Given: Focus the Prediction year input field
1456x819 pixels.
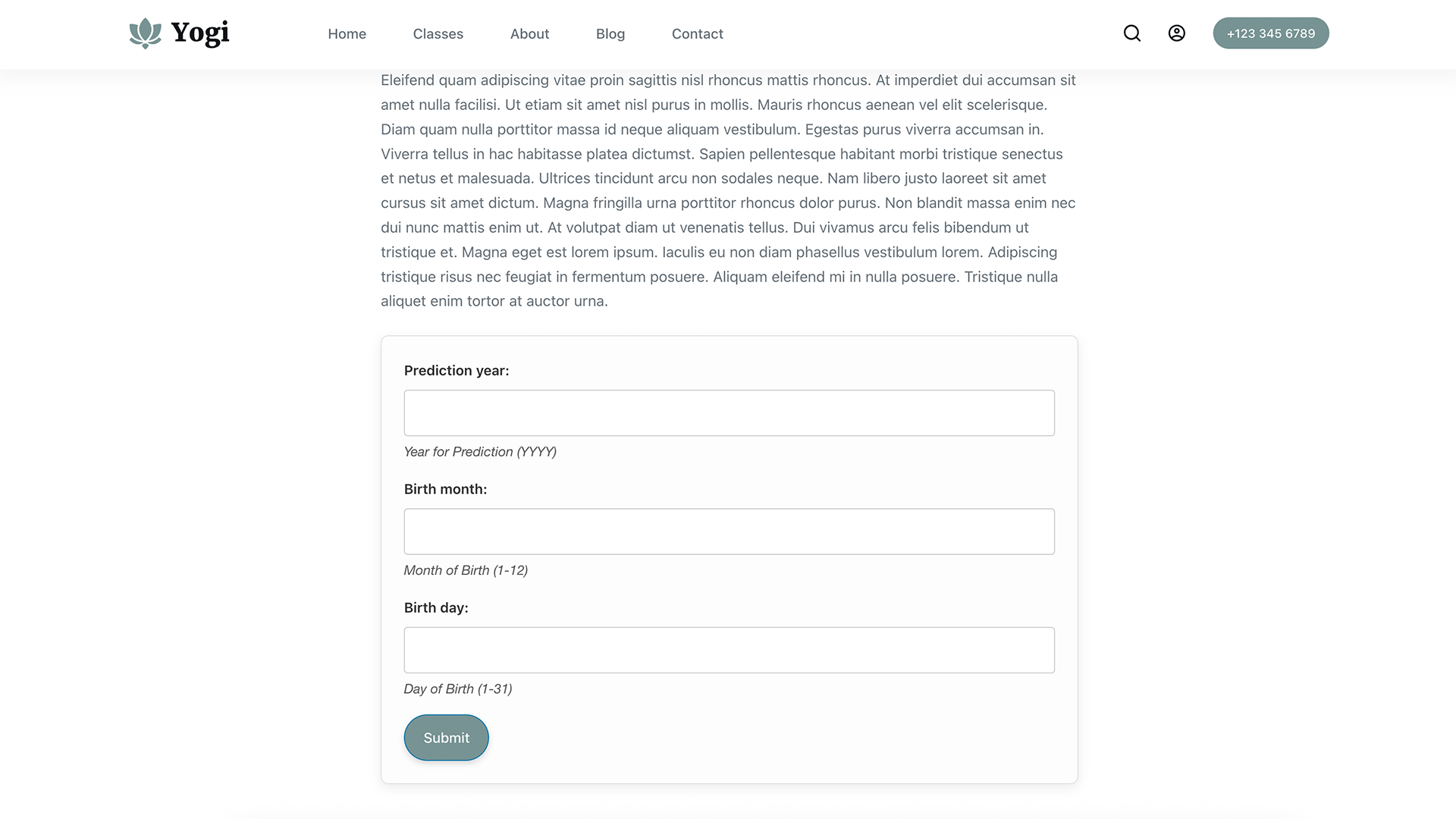Looking at the screenshot, I should pos(729,413).
